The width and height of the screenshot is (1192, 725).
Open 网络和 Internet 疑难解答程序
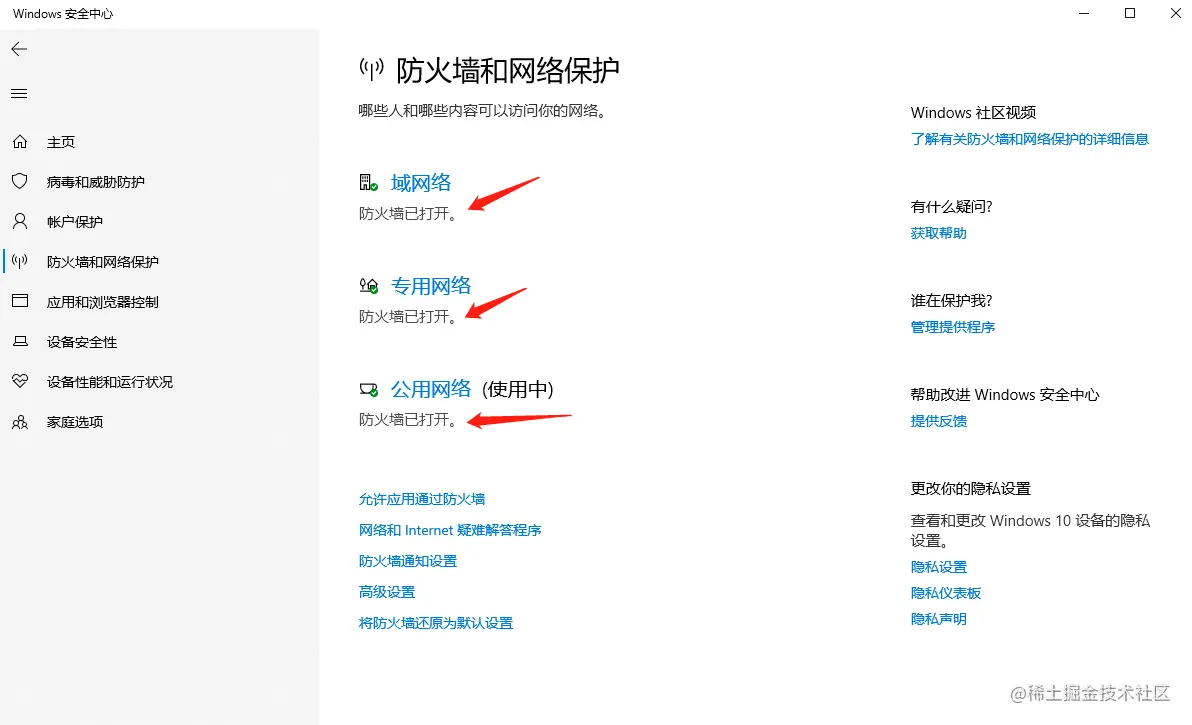tap(450, 530)
